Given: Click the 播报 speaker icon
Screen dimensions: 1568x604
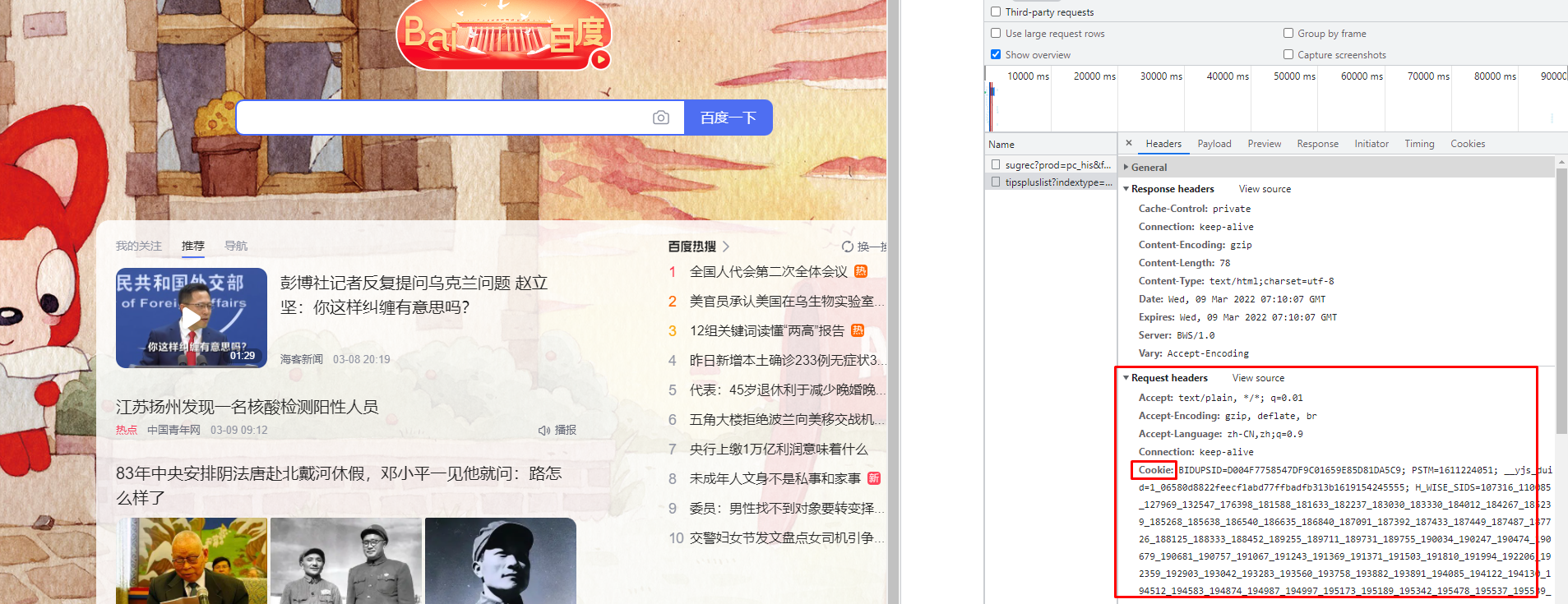Looking at the screenshot, I should tap(543, 431).
